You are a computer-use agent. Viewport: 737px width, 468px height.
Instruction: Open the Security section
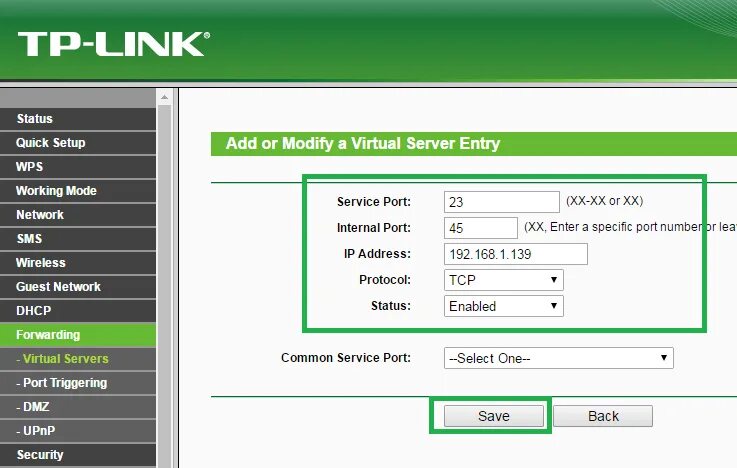coord(78,455)
